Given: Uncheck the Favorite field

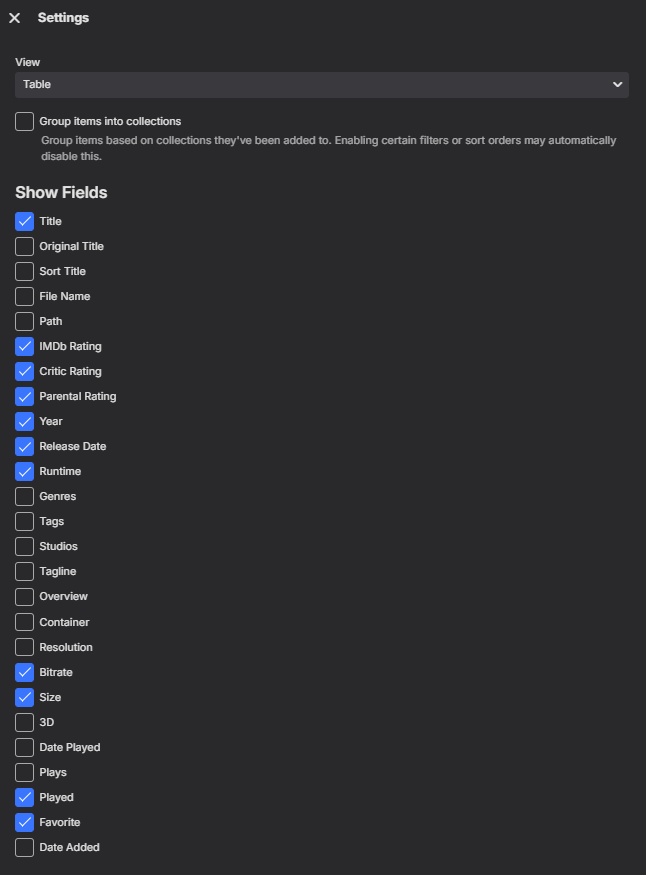Looking at the screenshot, I should click(24, 822).
